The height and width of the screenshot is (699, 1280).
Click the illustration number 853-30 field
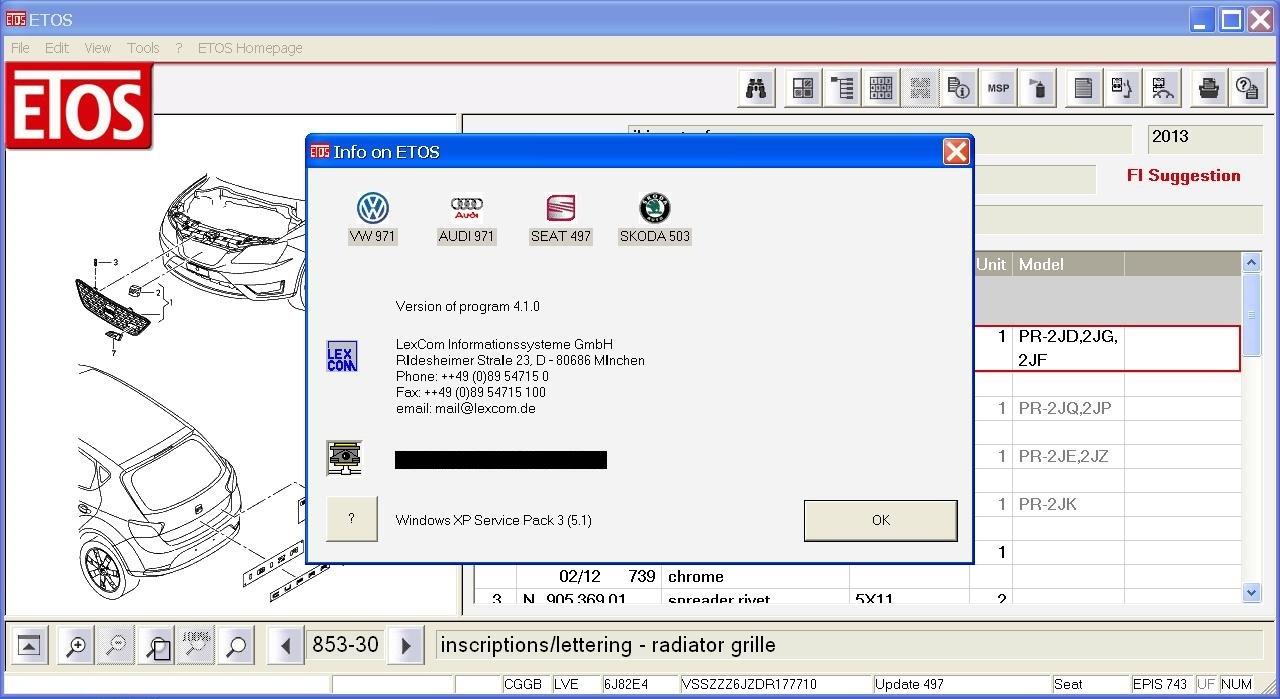click(x=346, y=646)
